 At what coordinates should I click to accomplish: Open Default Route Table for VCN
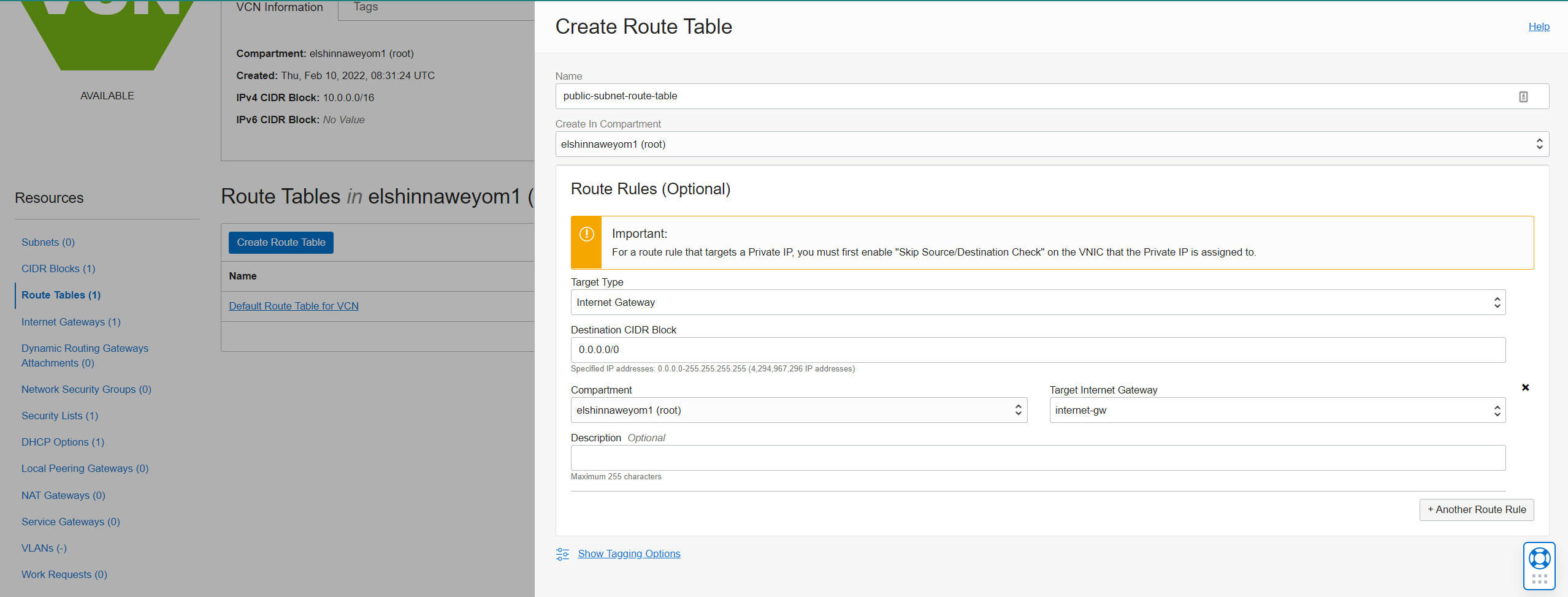tap(294, 305)
